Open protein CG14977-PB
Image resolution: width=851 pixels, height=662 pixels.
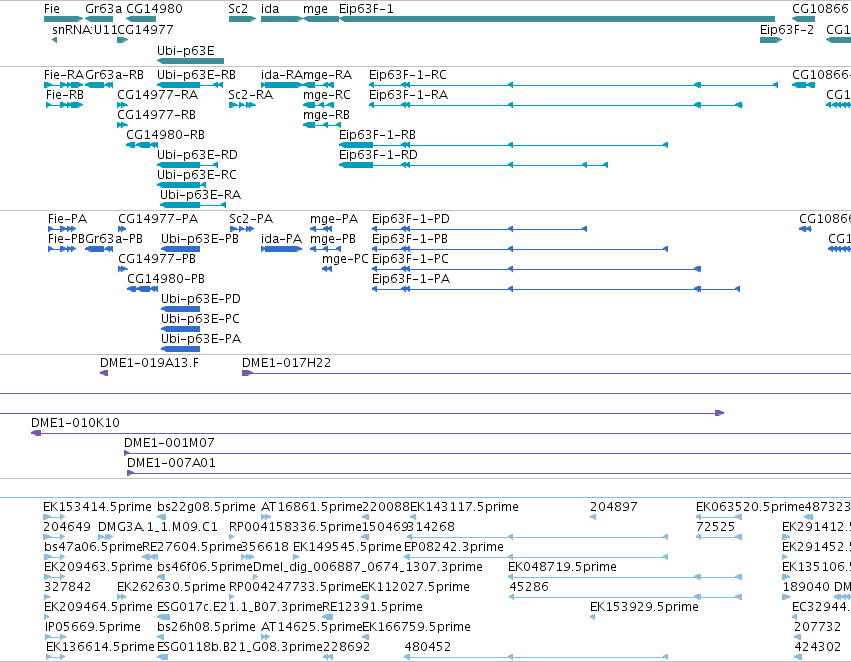point(123,269)
